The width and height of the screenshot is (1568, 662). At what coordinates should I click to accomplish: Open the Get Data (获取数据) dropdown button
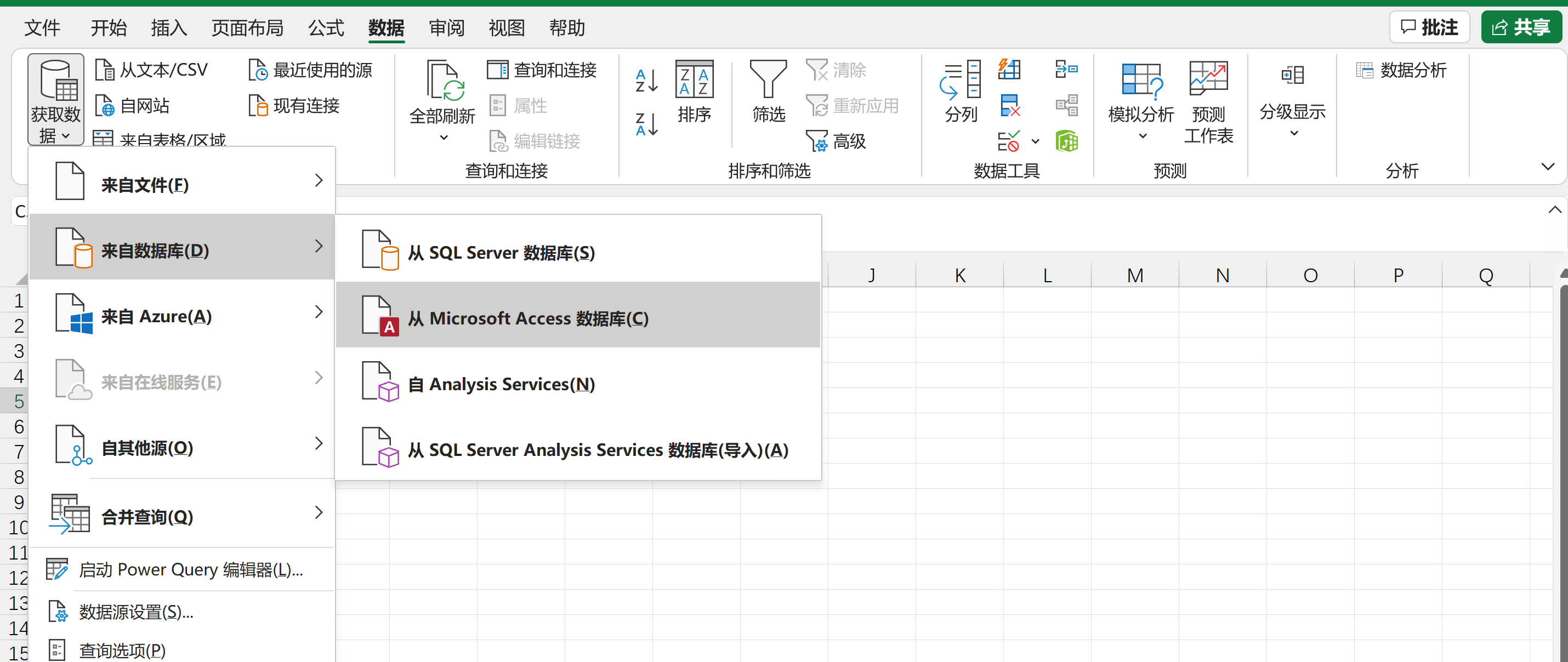pyautogui.click(x=55, y=99)
